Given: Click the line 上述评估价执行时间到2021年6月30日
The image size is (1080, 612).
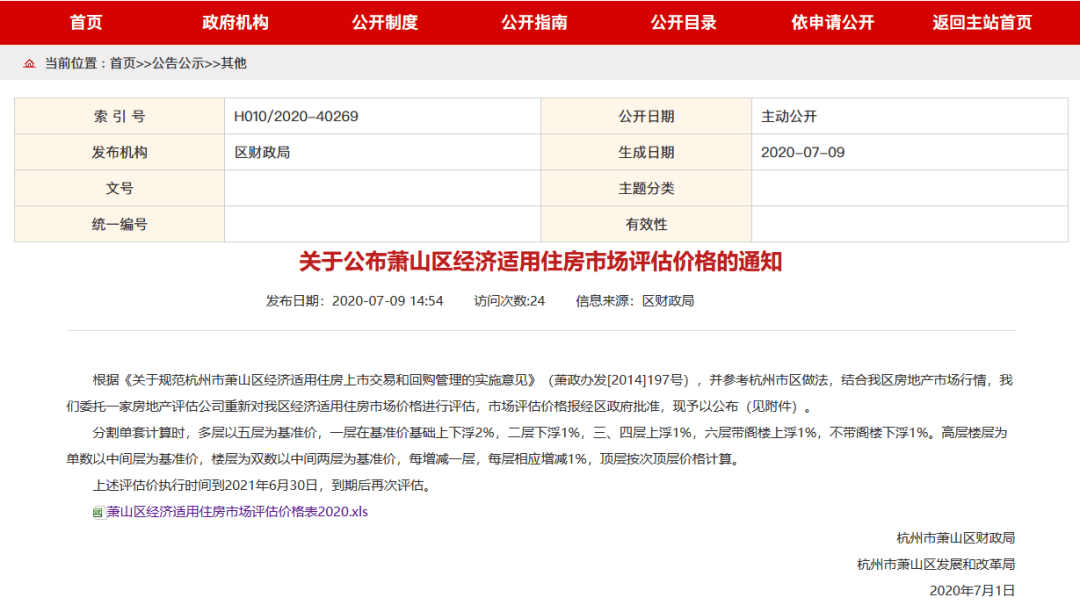Looking at the screenshot, I should tap(264, 485).
